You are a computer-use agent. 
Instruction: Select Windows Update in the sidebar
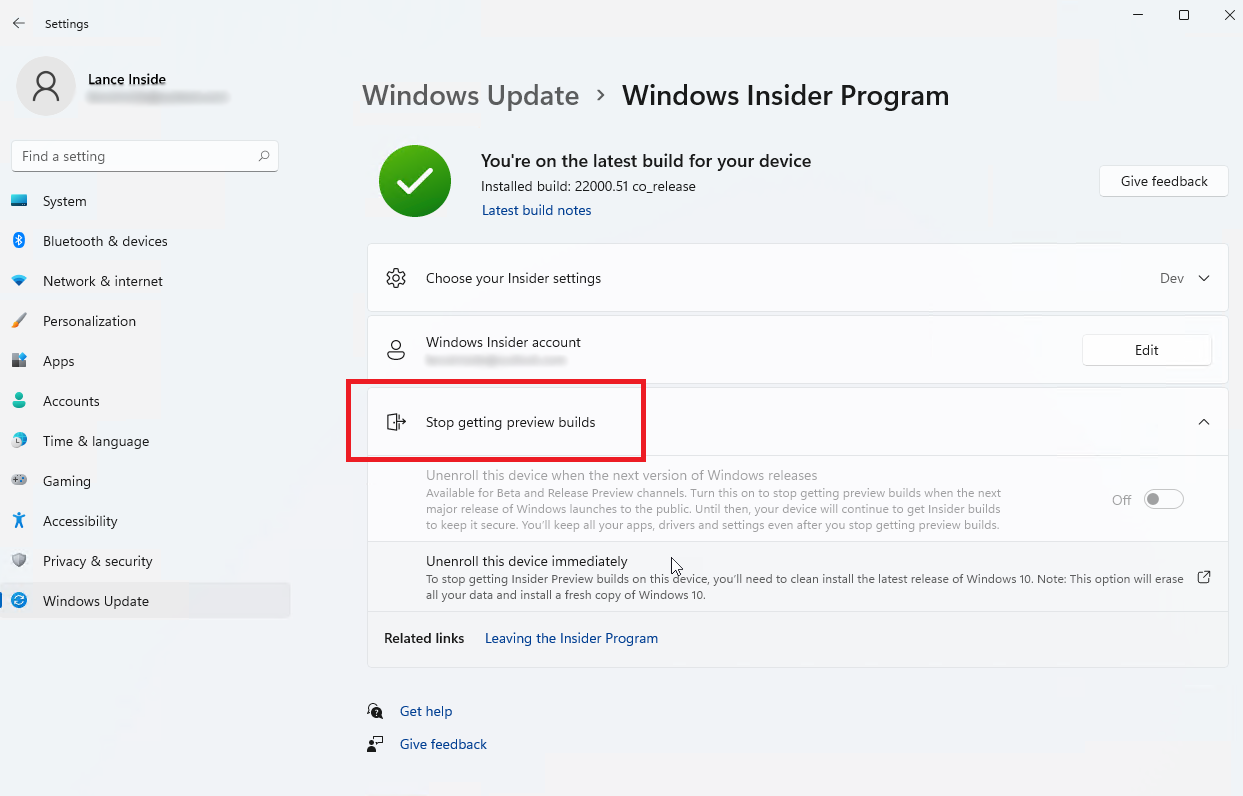pyautogui.click(x=146, y=601)
